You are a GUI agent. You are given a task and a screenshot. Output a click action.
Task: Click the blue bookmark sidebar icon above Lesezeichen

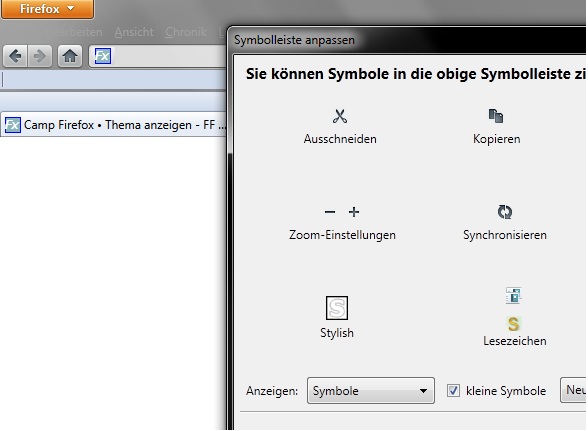pyautogui.click(x=513, y=296)
